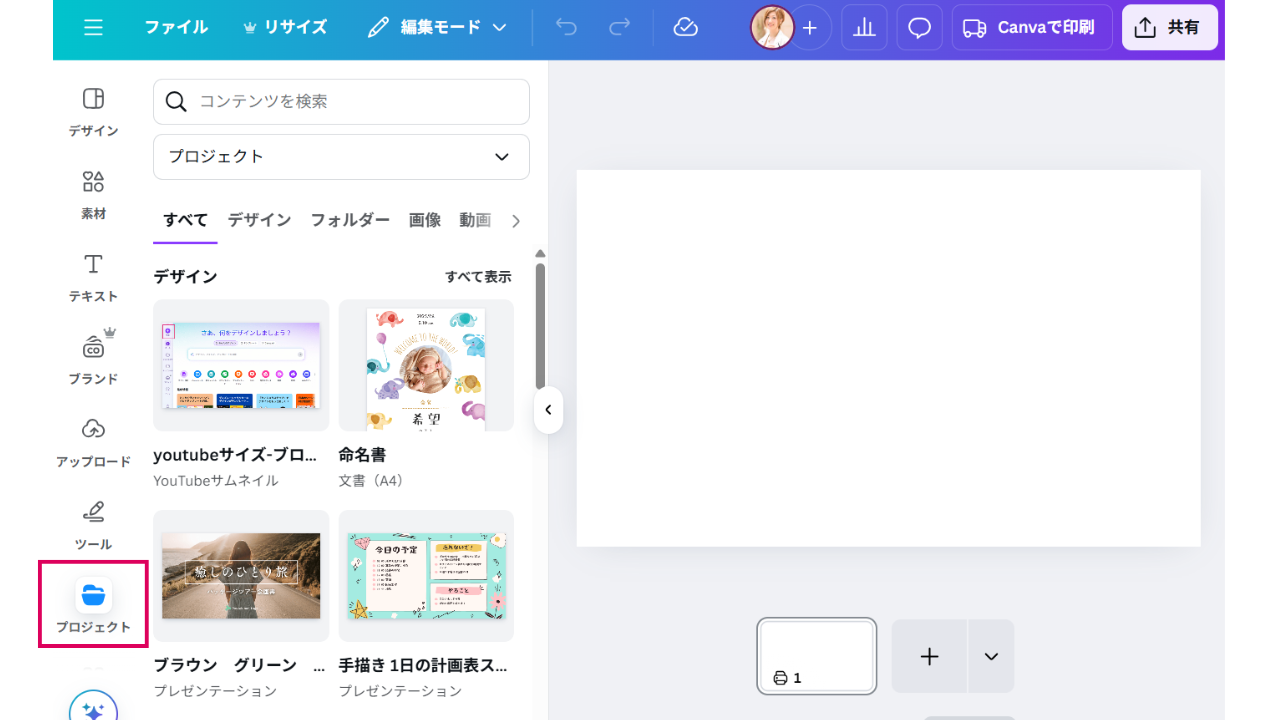Open the analytics bar chart icon

[864, 28]
